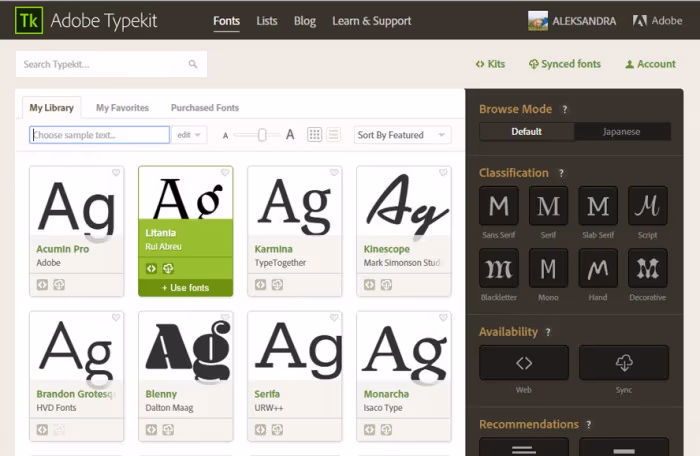Click the search magnifier icon
Screen dimensions: 700x456
[193, 64]
